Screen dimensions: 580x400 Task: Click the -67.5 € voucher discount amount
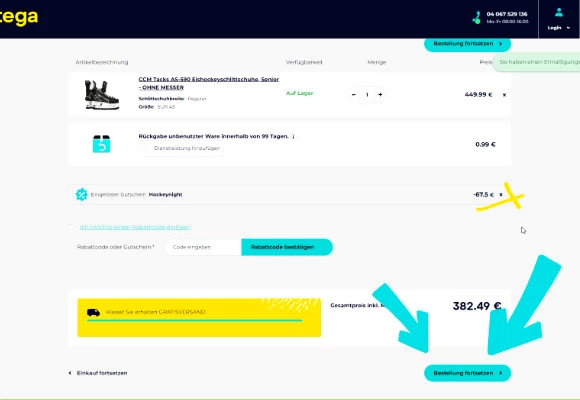[x=483, y=194]
